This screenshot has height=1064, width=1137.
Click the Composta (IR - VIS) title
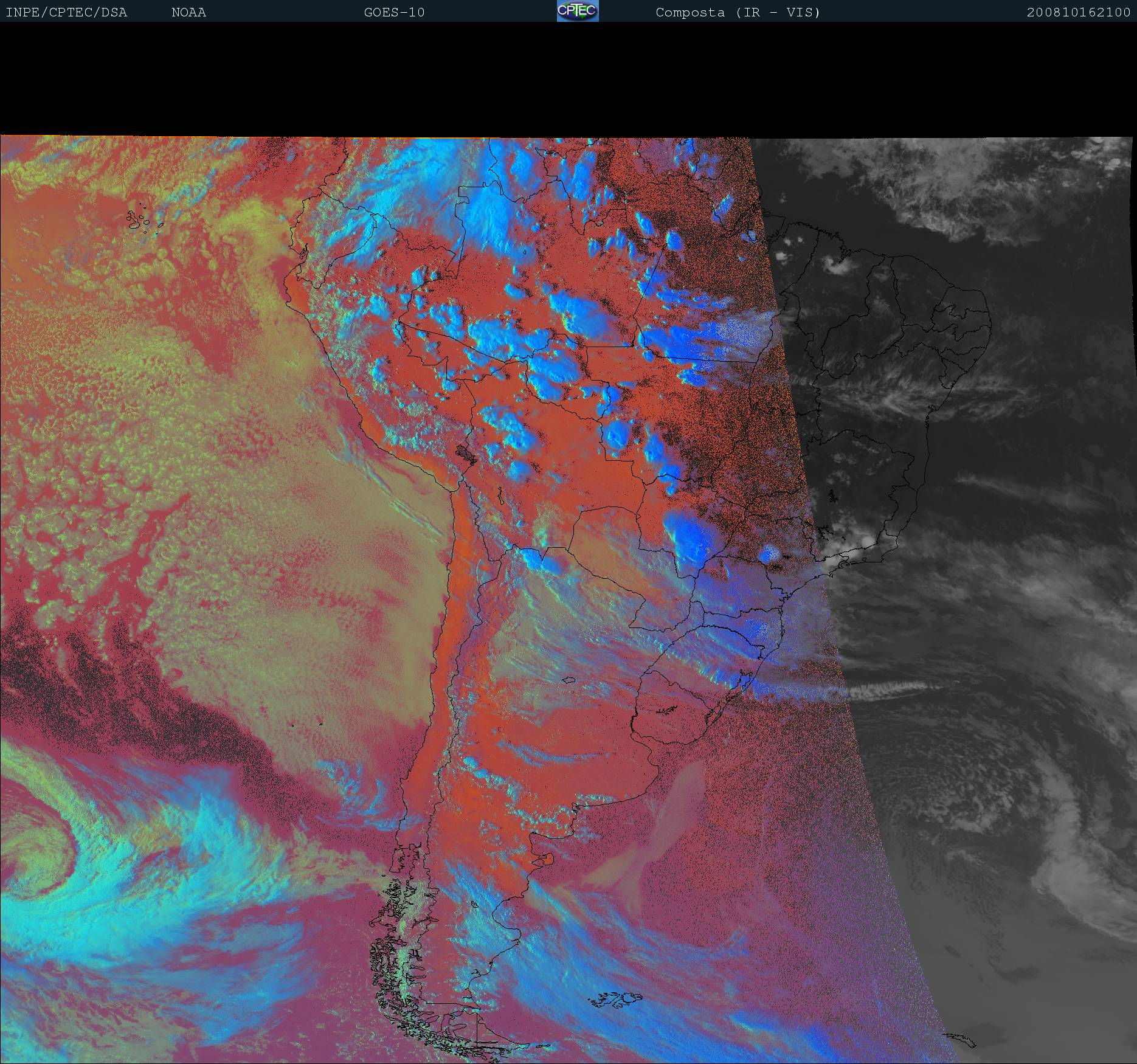click(x=738, y=12)
